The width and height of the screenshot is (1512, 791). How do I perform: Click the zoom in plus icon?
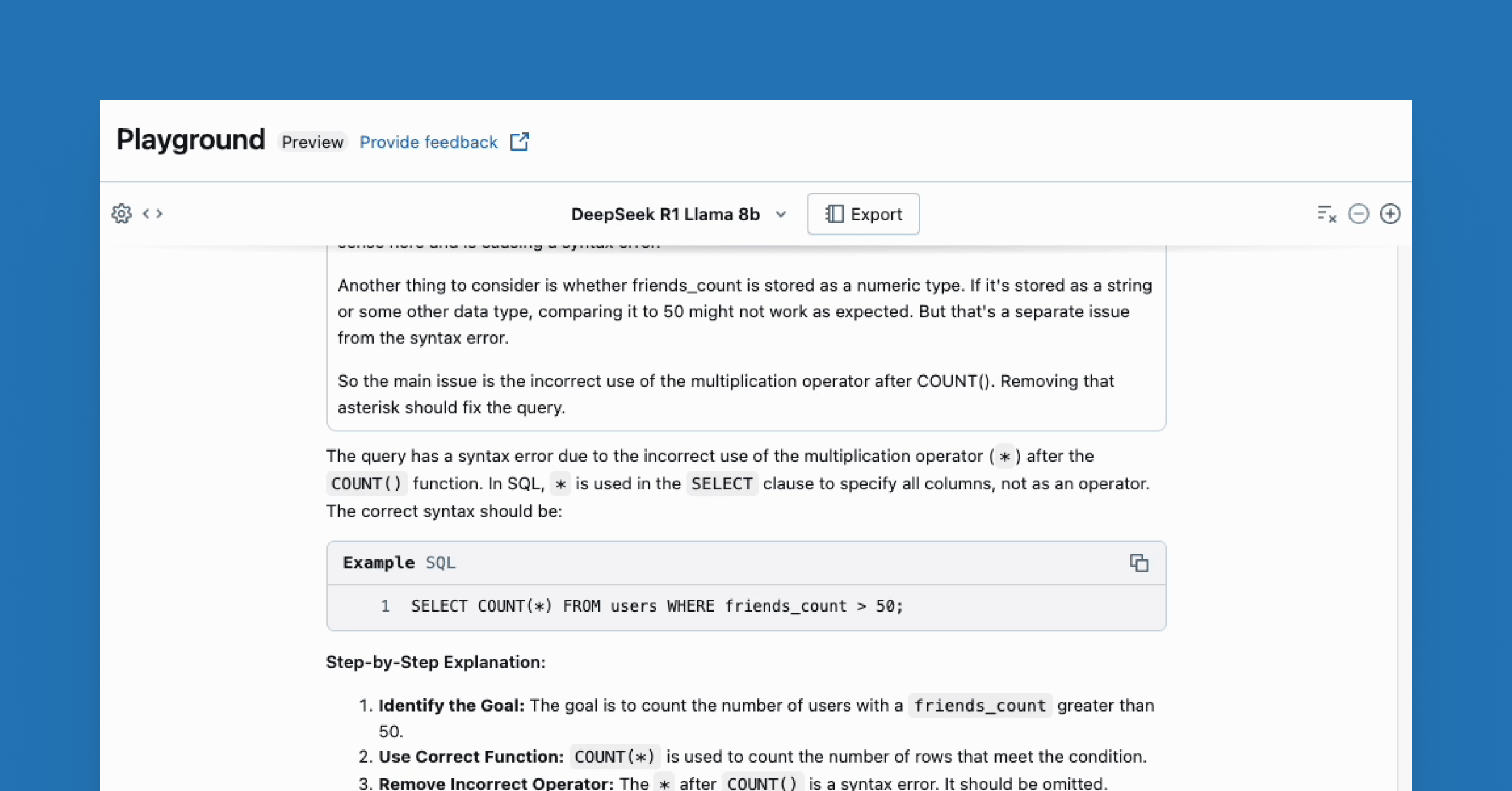[1391, 214]
